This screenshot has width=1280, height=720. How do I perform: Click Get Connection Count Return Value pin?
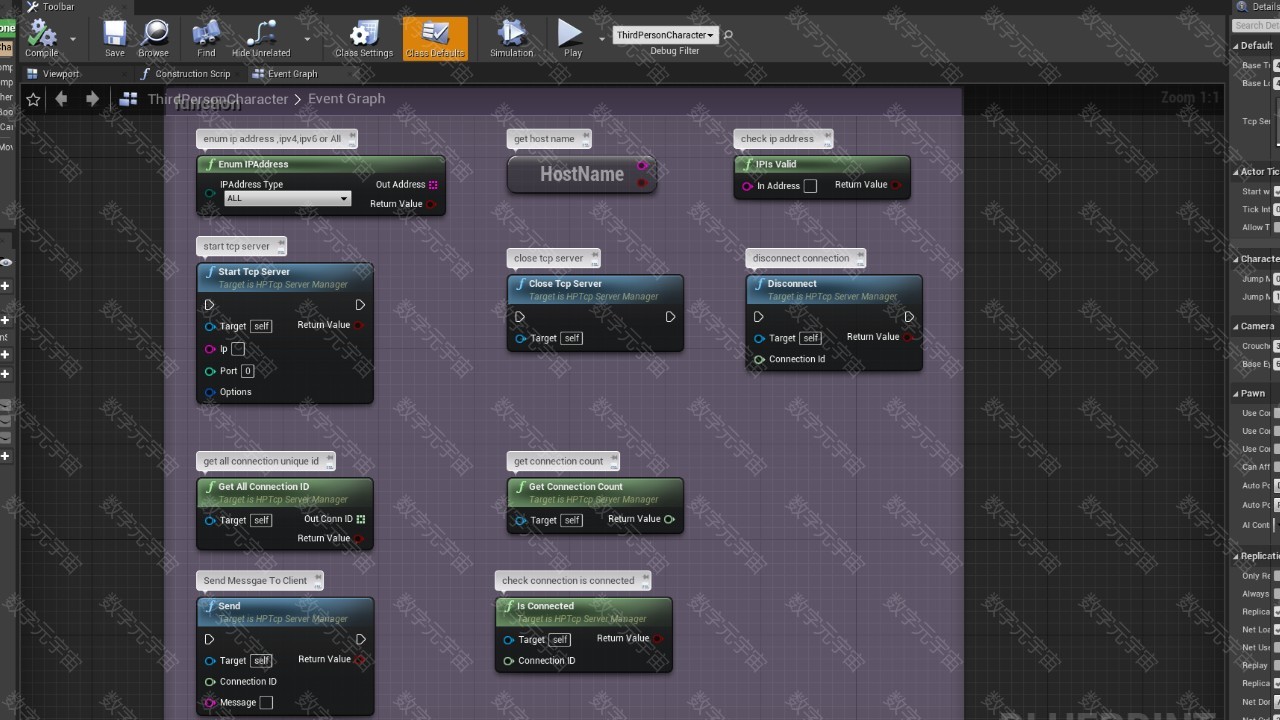tap(669, 519)
